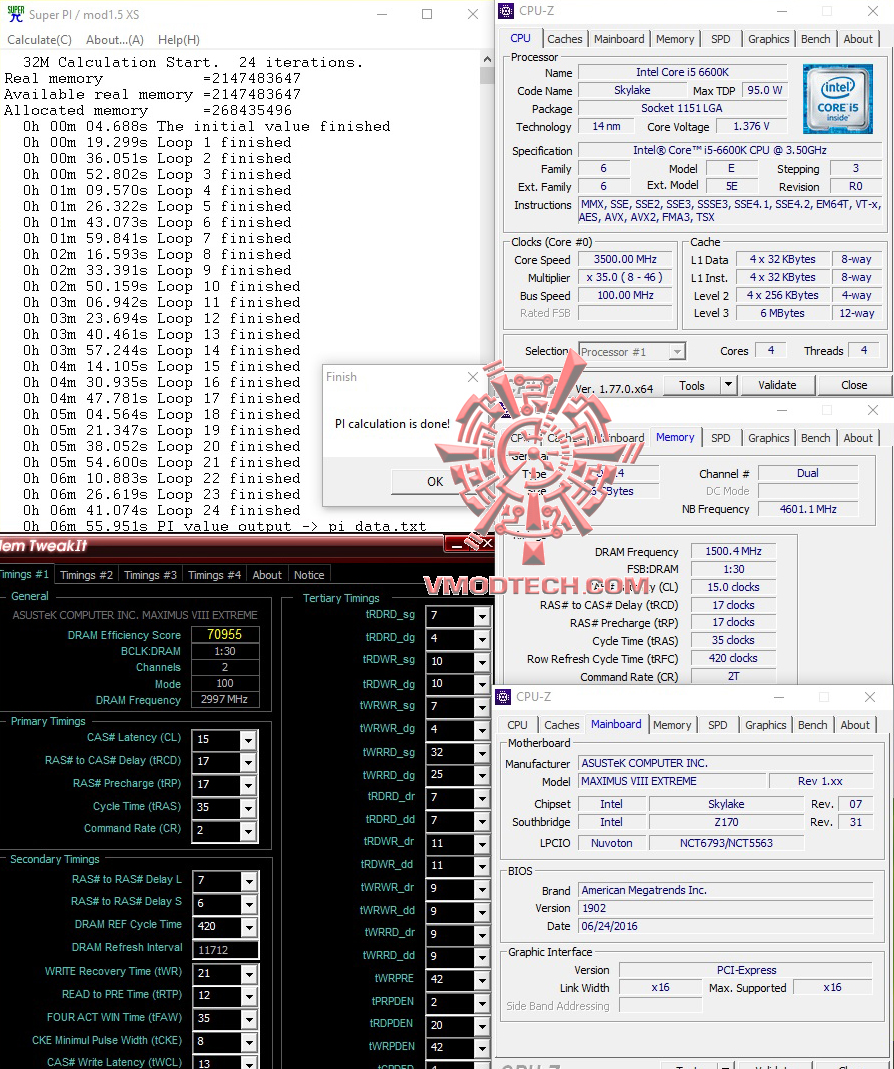Click the DRAM Frequency value 1500.4 MHz
894x1069 pixels.
click(733, 552)
